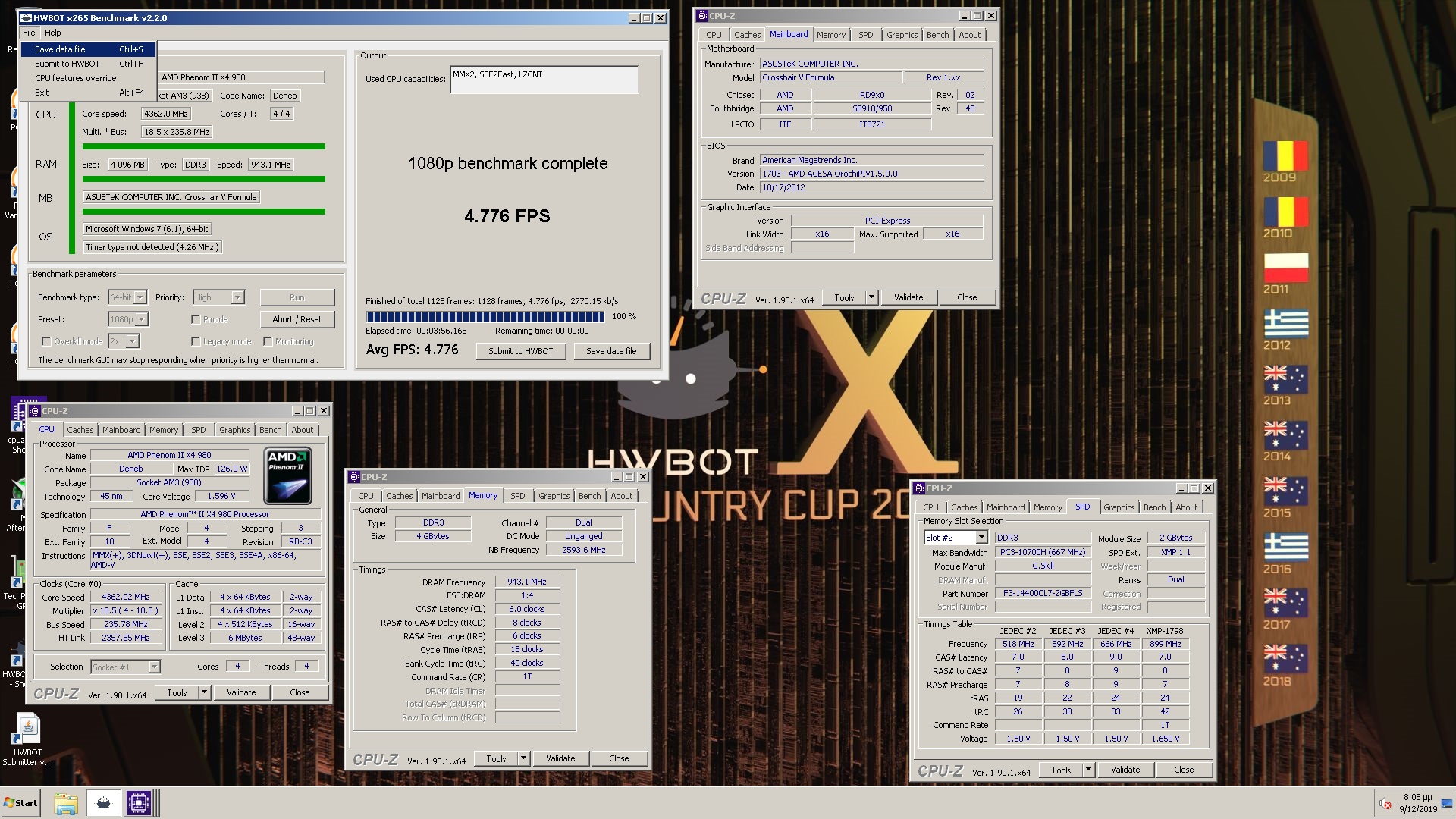Open the Socket #1 selection dropdown
The width and height of the screenshot is (1456, 819).
point(125,667)
